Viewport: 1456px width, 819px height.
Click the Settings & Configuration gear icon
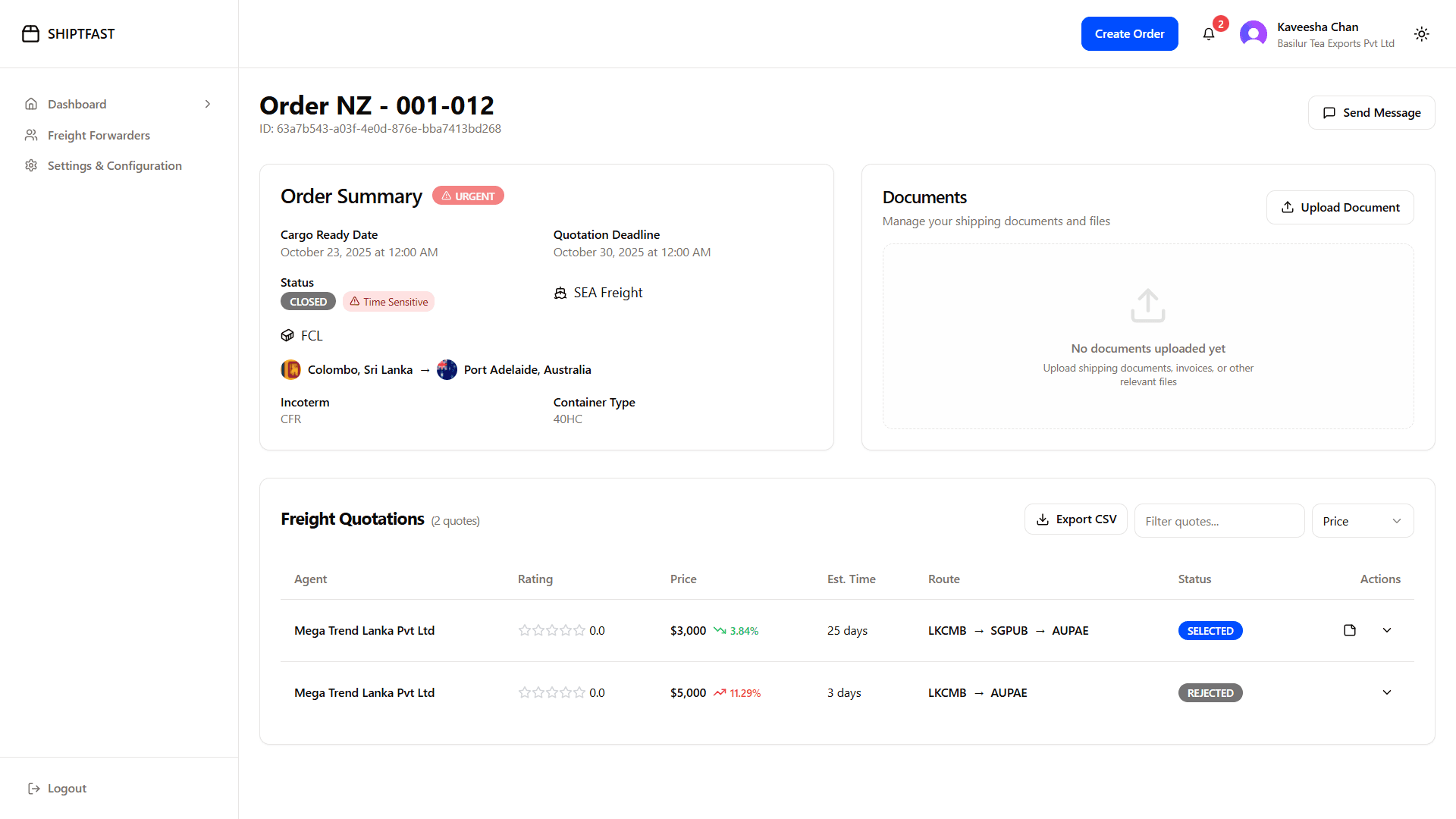[x=30, y=165]
